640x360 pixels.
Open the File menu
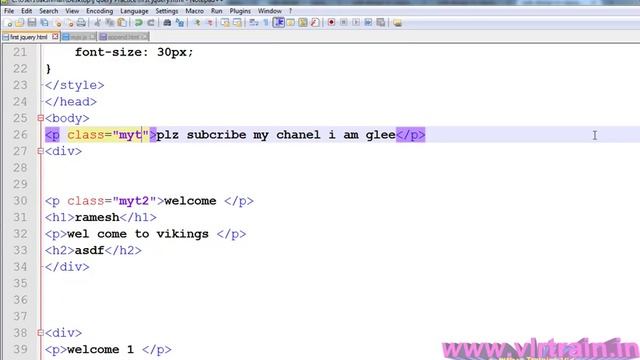pos(9,11)
